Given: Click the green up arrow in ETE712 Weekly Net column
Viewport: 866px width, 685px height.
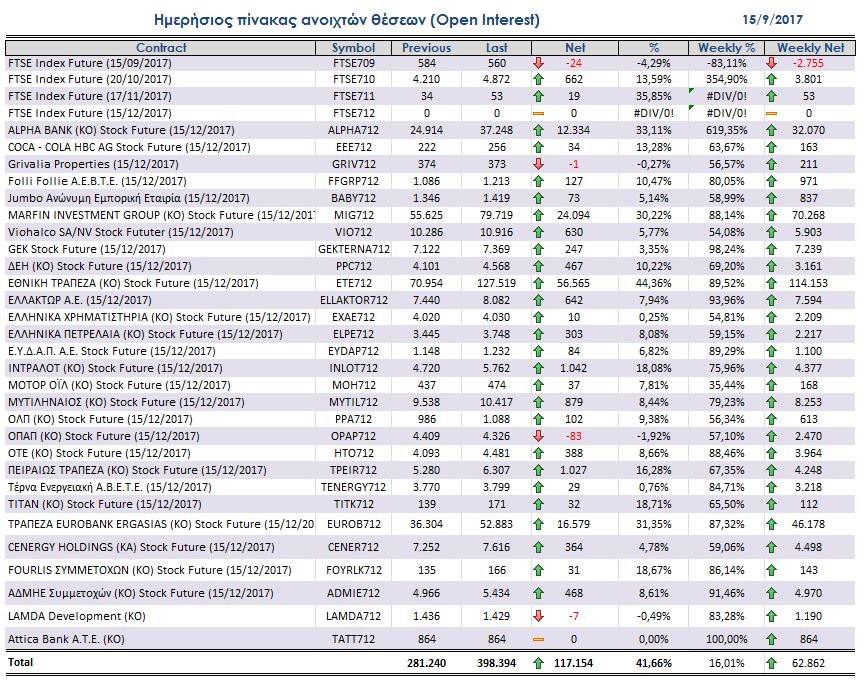Looking at the screenshot, I should click(772, 283).
